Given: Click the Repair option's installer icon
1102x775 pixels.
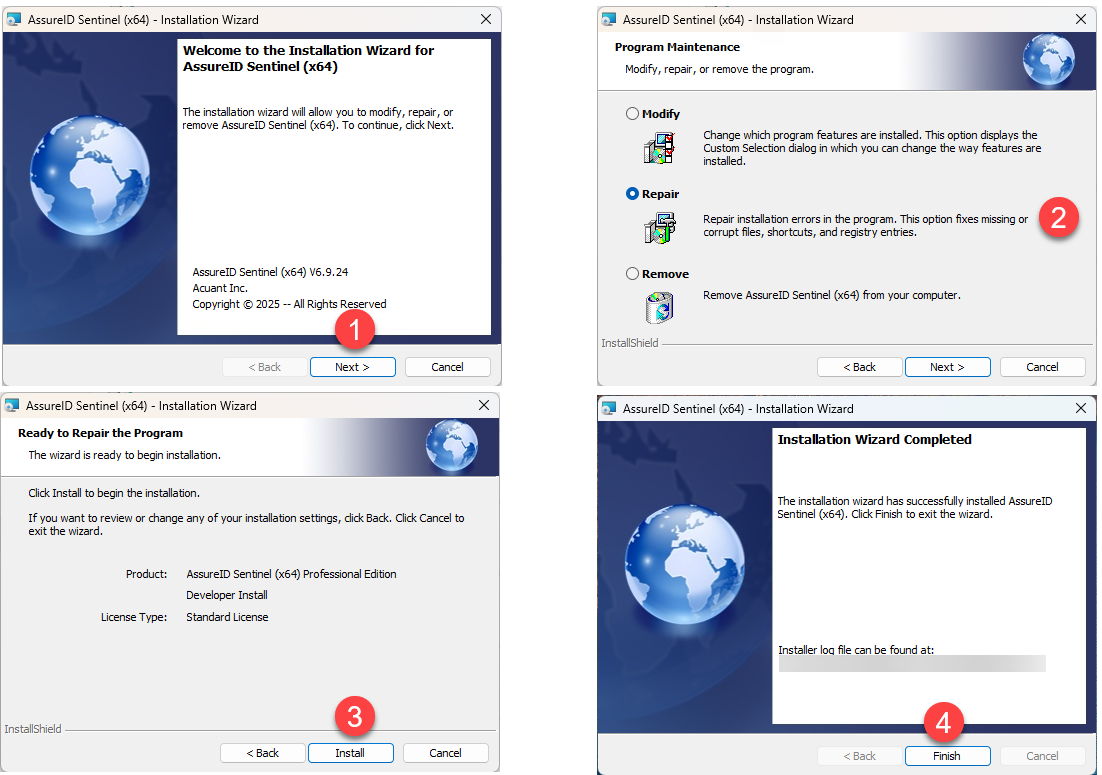Looking at the screenshot, I should click(x=659, y=228).
